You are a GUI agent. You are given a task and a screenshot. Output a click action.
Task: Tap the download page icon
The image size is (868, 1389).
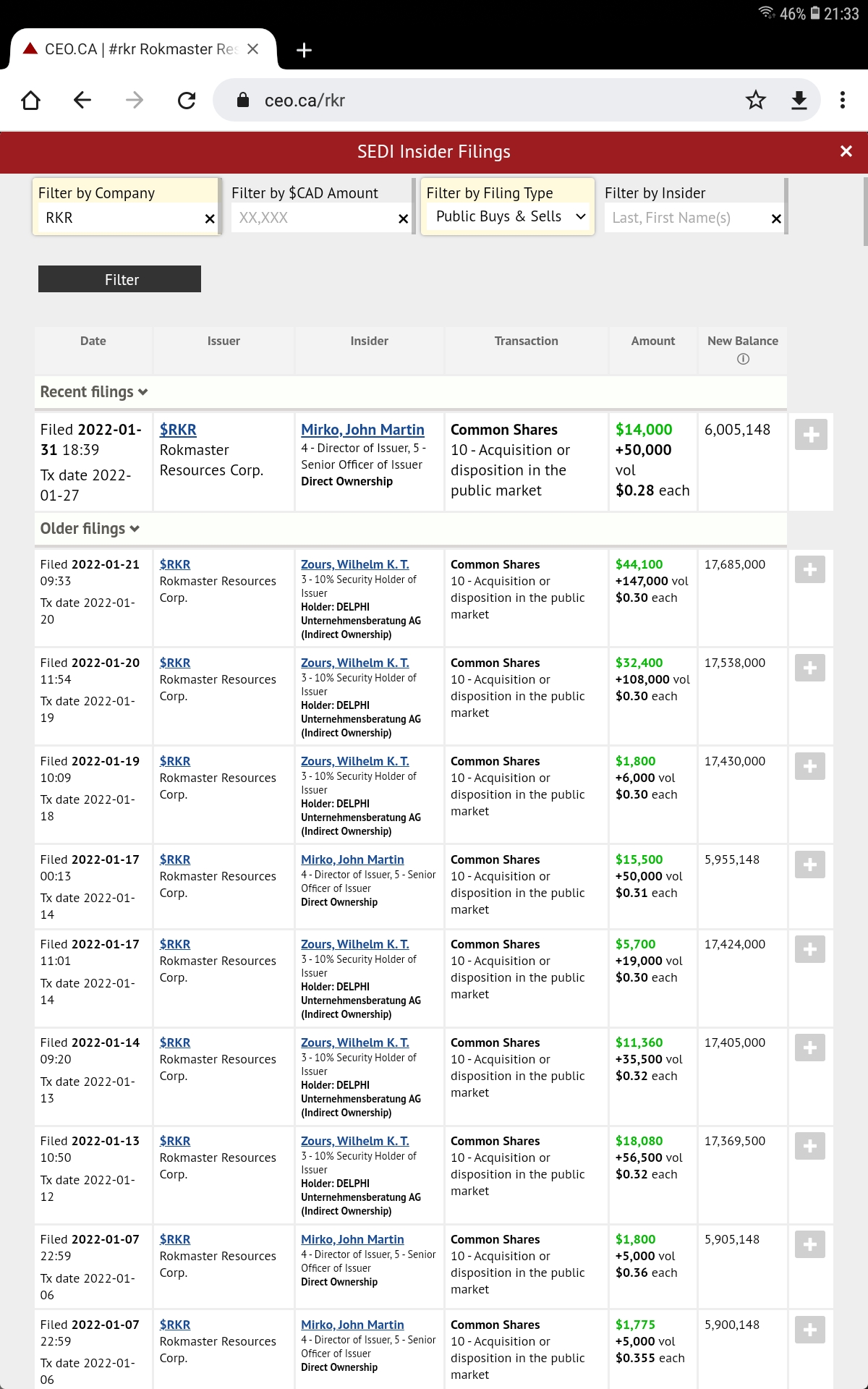(x=799, y=100)
